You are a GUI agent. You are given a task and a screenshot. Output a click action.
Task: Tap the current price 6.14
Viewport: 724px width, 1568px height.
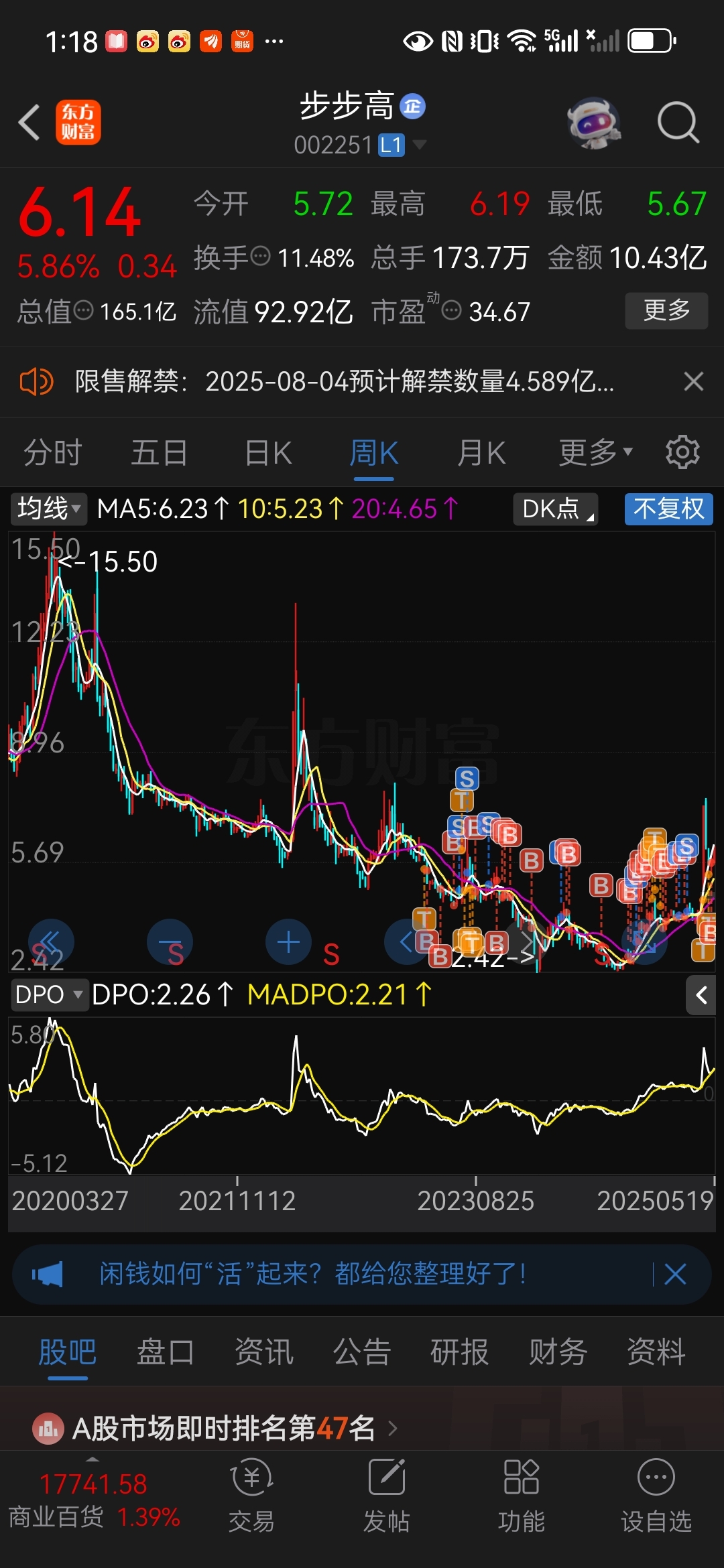pos(79,212)
